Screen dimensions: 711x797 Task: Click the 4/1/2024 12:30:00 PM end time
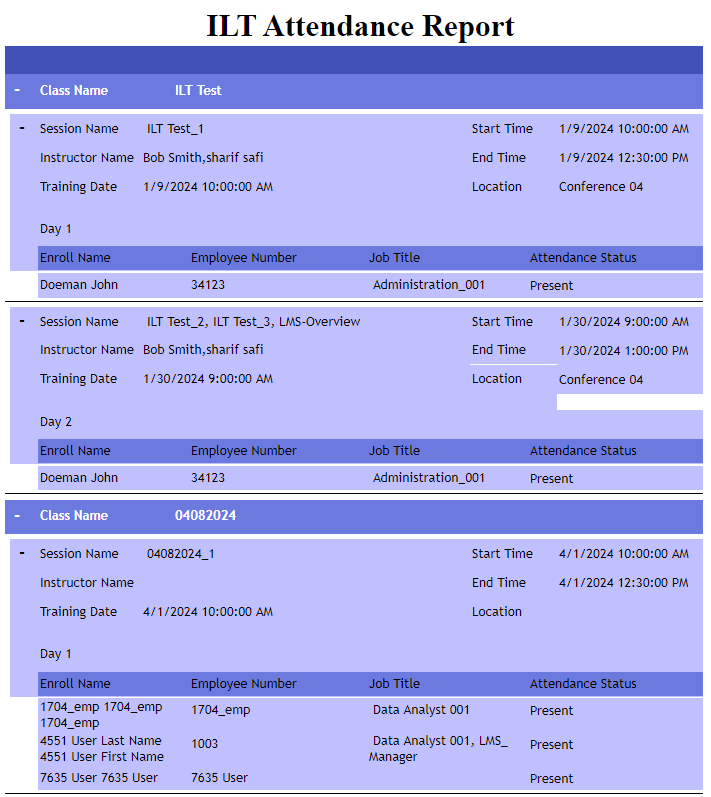tap(623, 583)
